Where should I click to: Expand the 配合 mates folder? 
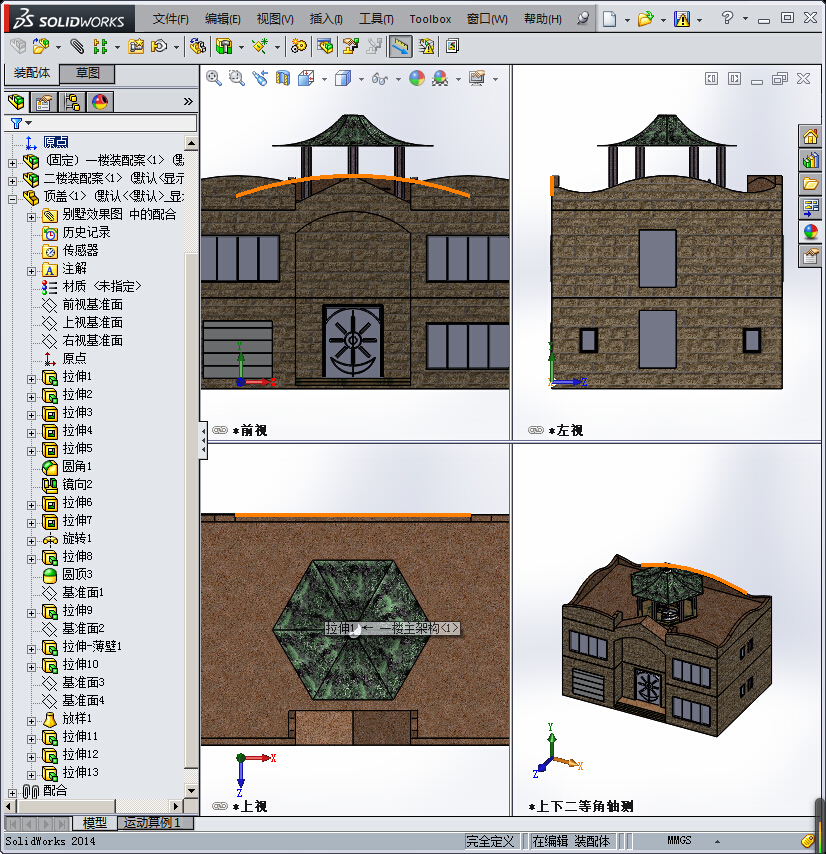coord(13,793)
